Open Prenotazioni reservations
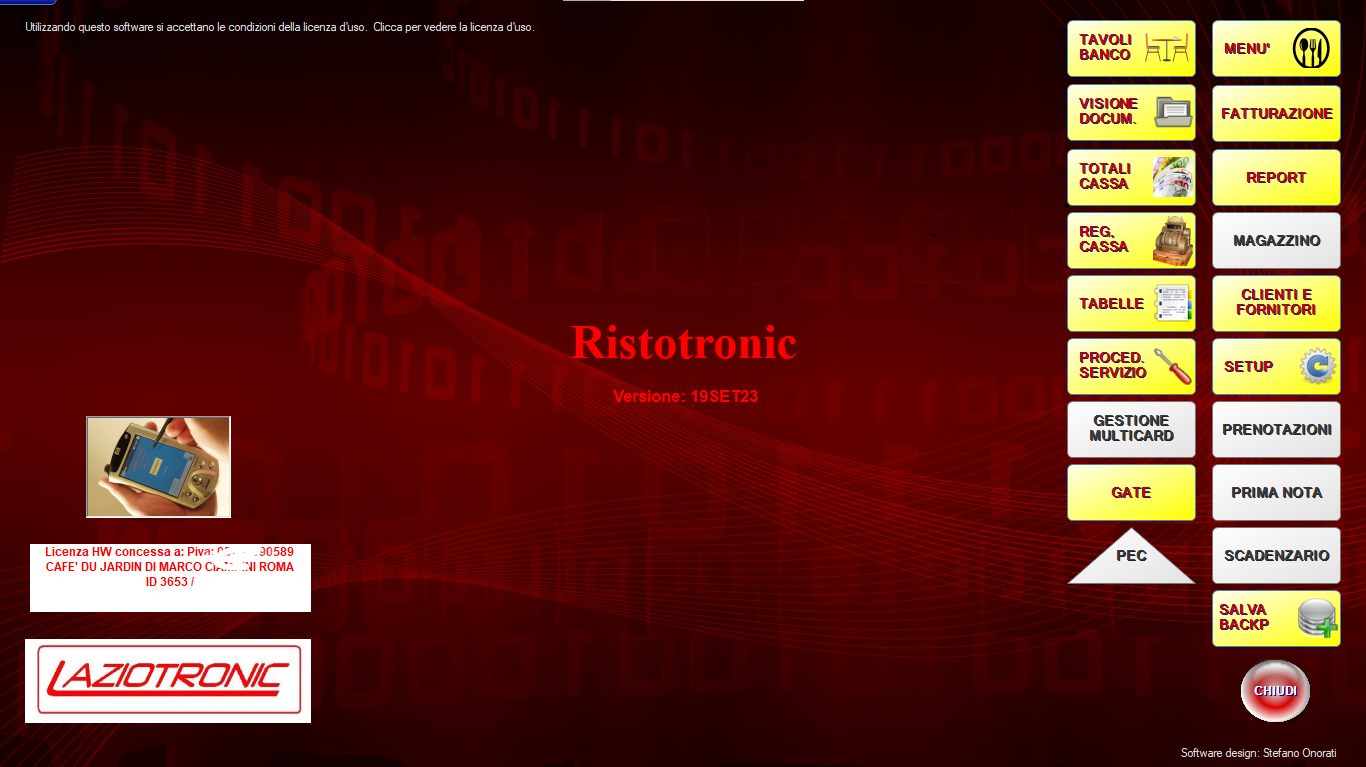Screen dimensions: 1366x767 (x=1276, y=429)
